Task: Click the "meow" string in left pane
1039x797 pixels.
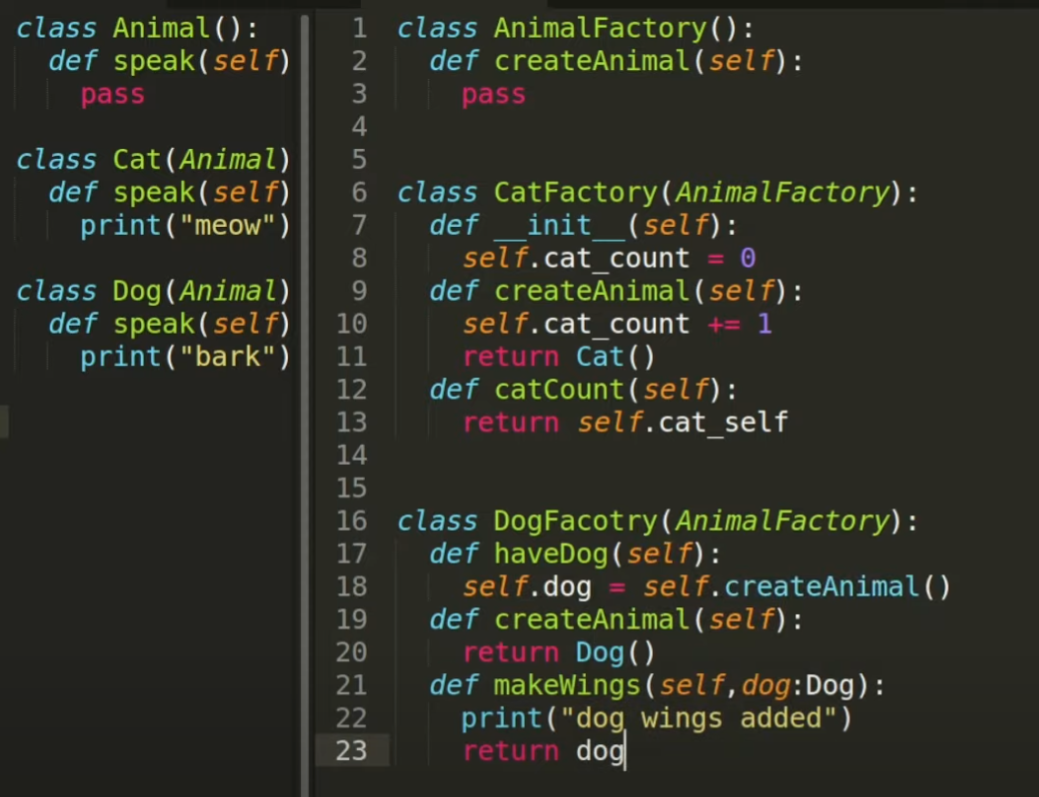Action: [227, 226]
